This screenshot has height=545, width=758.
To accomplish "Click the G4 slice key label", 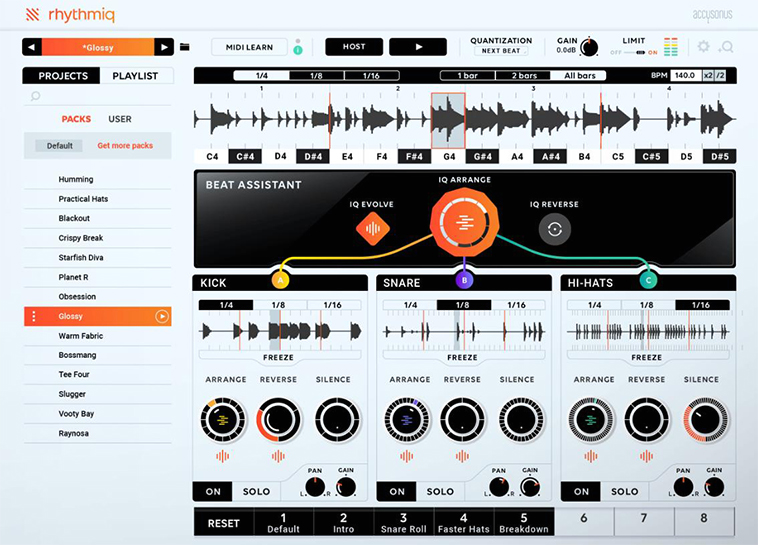I will 449,157.
